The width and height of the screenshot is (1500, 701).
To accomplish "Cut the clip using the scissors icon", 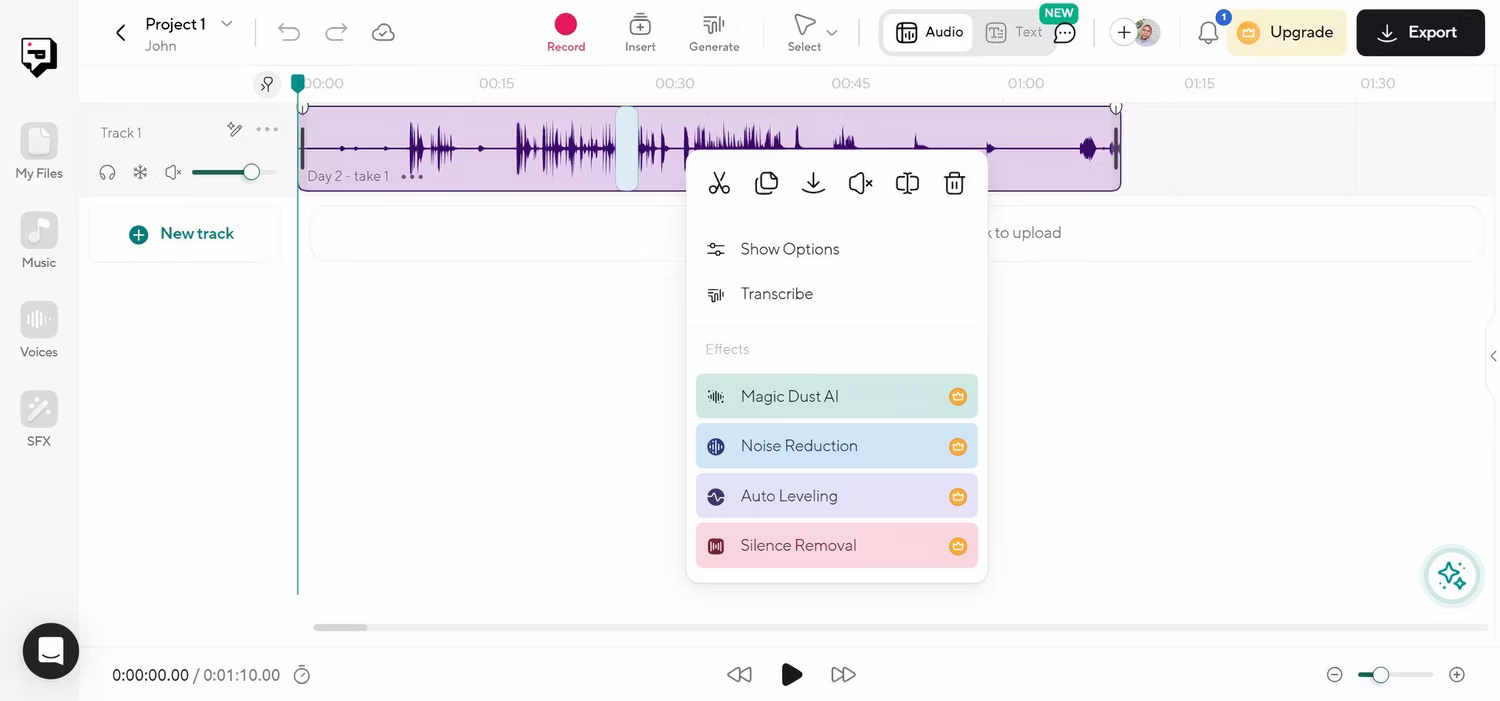I will (x=719, y=183).
